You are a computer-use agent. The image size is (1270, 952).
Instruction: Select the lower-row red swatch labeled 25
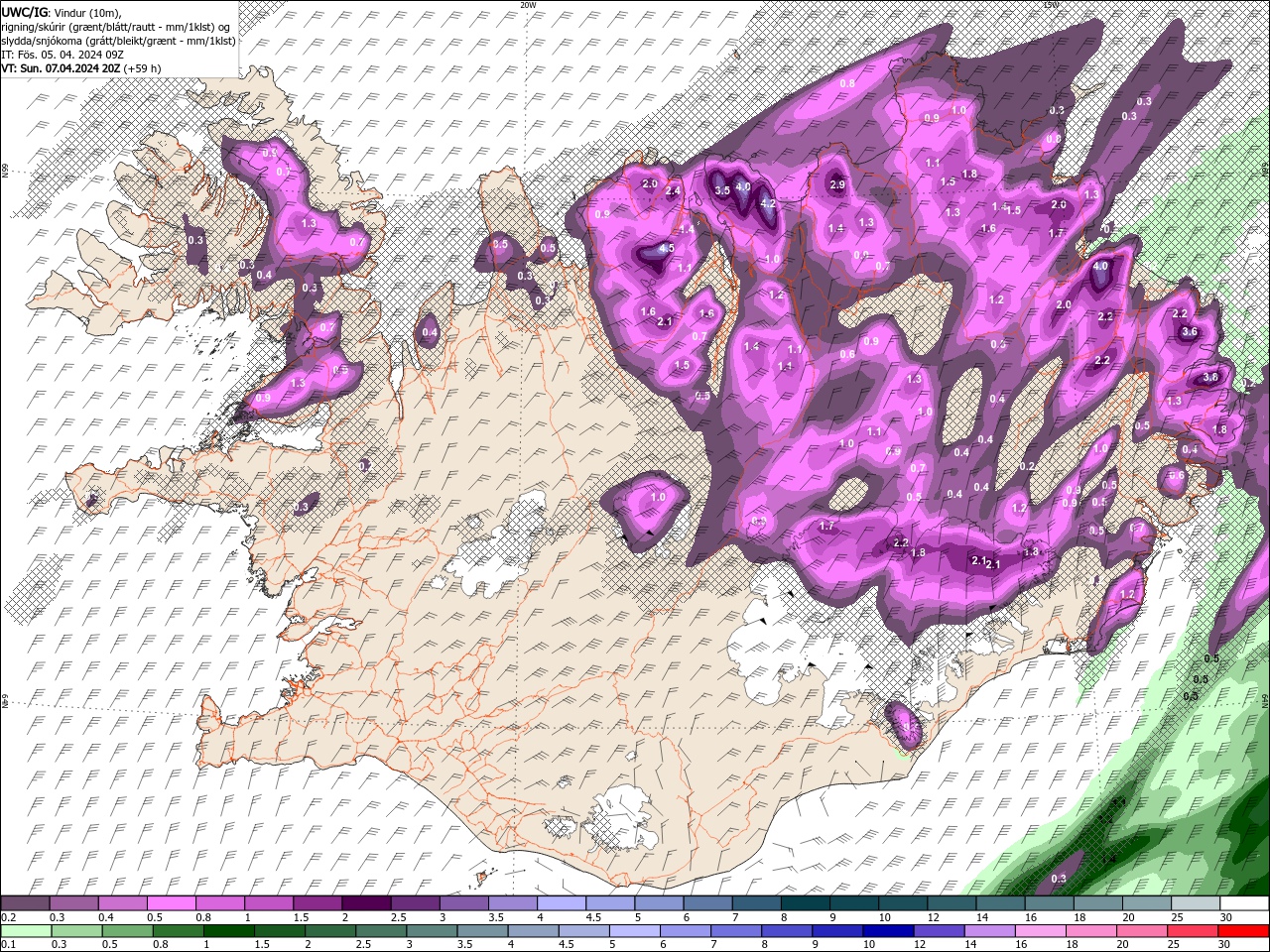pyautogui.click(x=1193, y=931)
